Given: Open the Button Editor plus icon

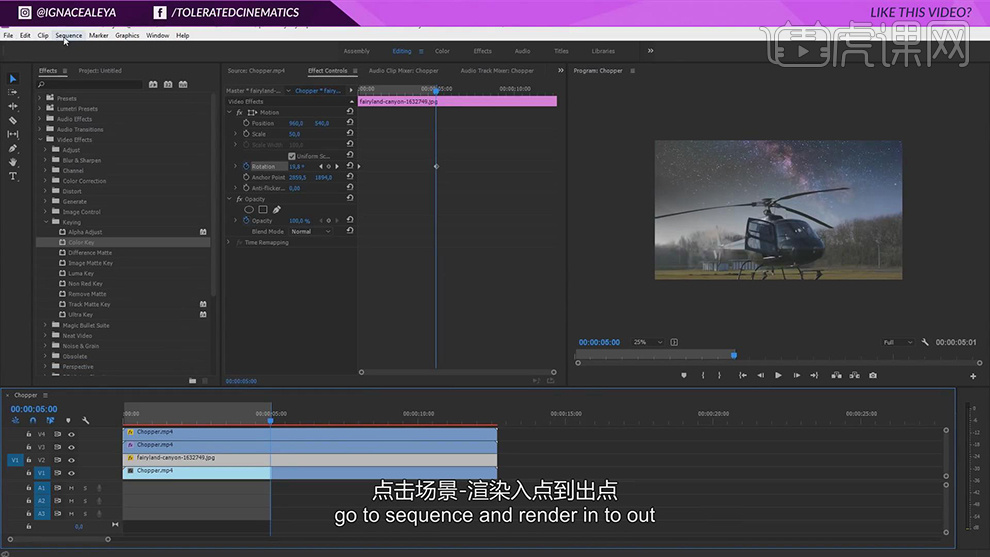Looking at the screenshot, I should coord(973,376).
